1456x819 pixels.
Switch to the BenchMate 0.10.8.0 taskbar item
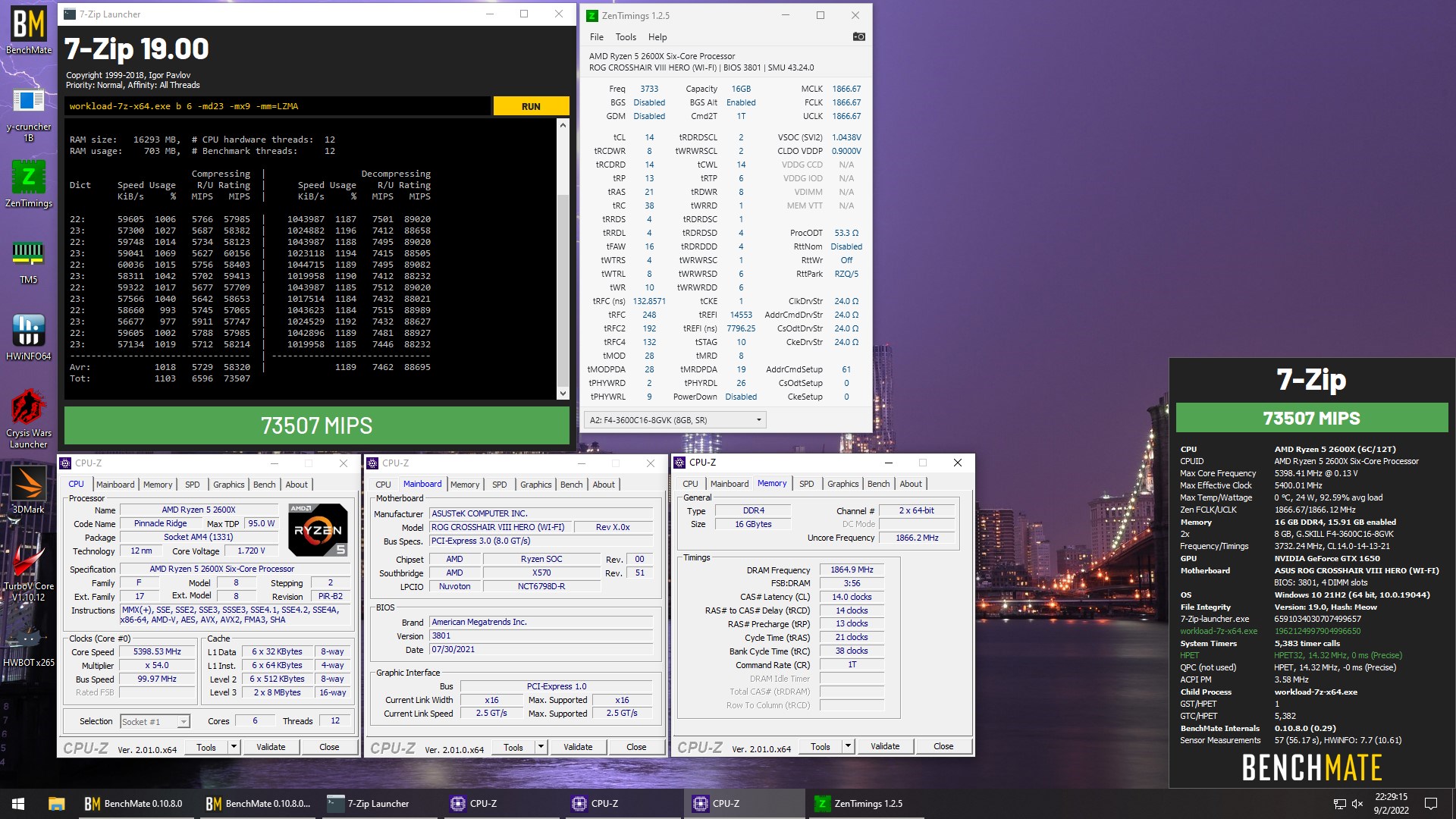pyautogui.click(x=135, y=804)
